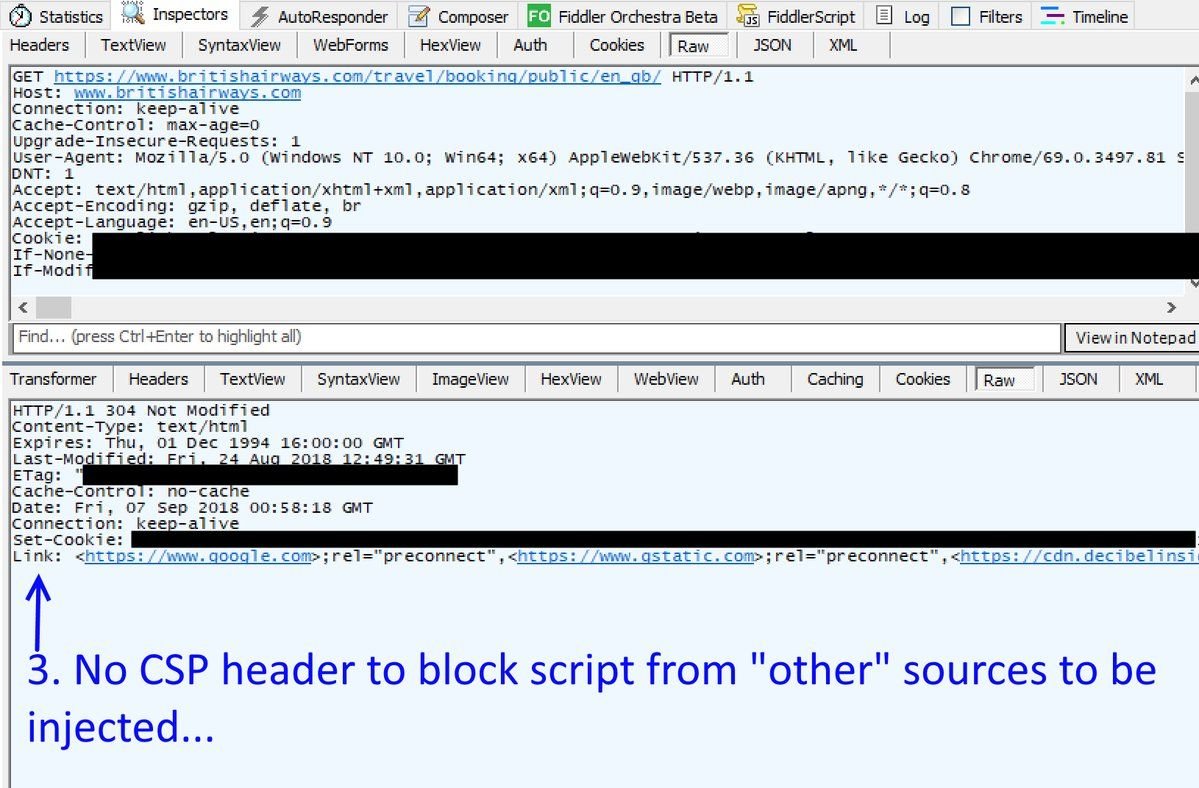This screenshot has width=1199, height=788.
Task: Toggle the Filters checkbox
Action: point(960,16)
